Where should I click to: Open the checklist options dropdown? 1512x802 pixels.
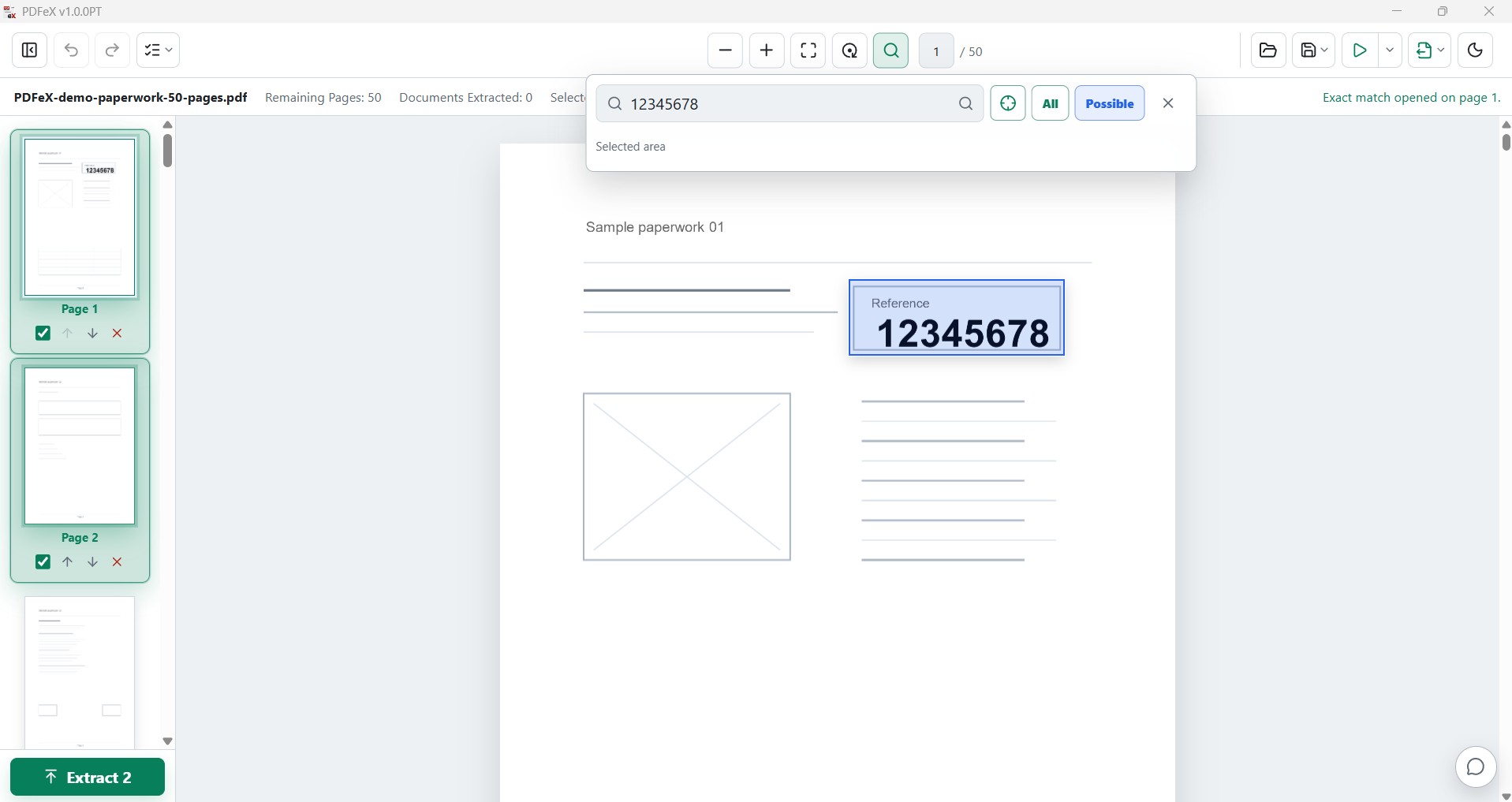tap(158, 50)
